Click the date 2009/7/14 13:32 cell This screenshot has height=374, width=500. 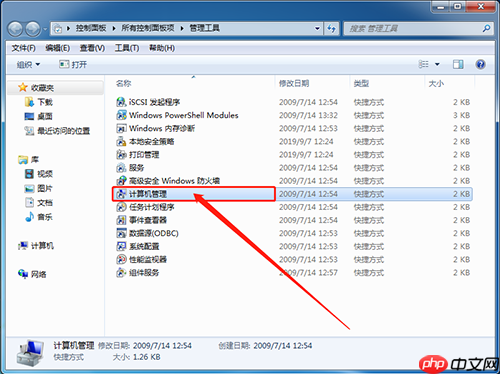[x=308, y=115]
